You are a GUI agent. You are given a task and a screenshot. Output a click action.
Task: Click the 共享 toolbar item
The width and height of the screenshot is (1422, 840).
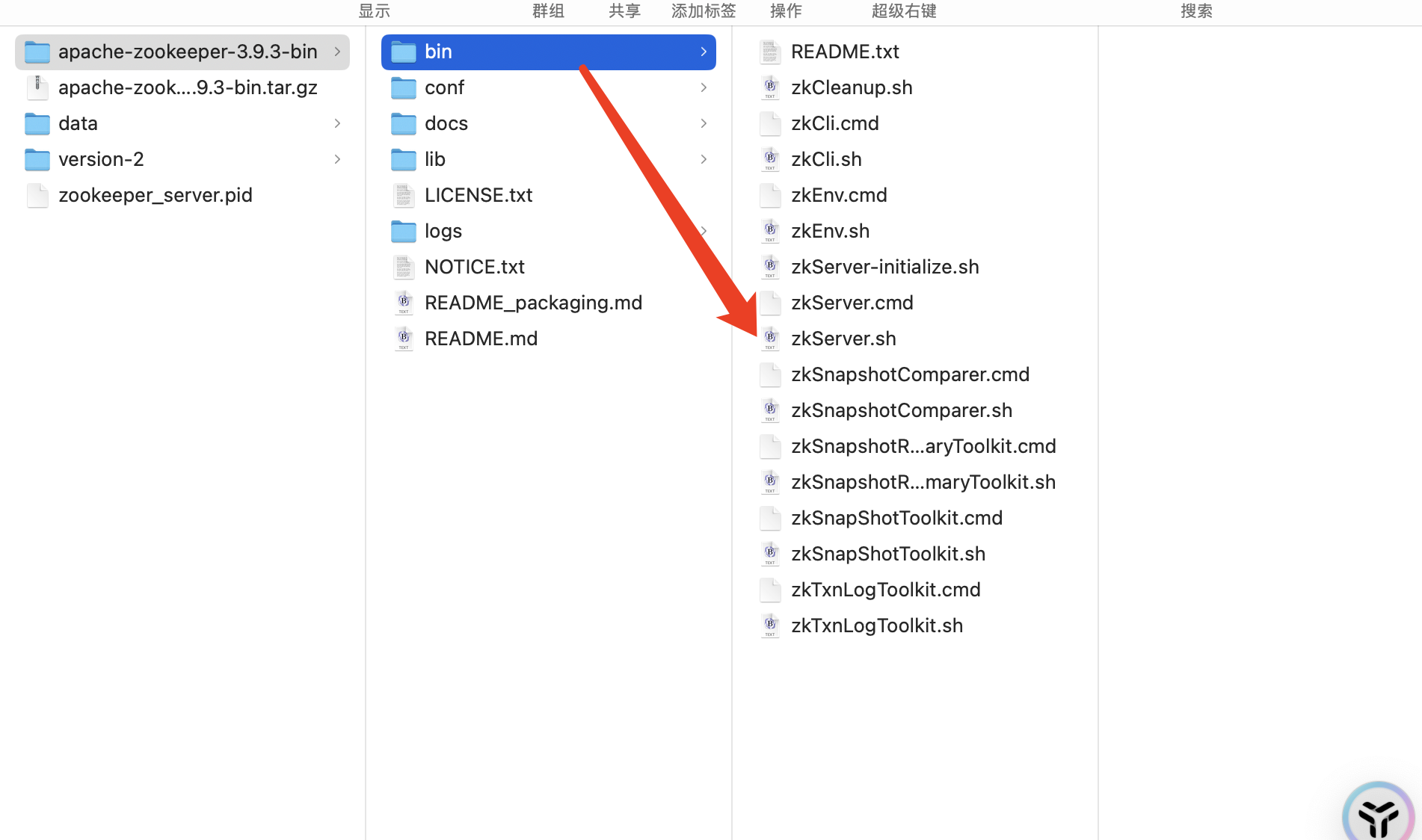tap(624, 10)
